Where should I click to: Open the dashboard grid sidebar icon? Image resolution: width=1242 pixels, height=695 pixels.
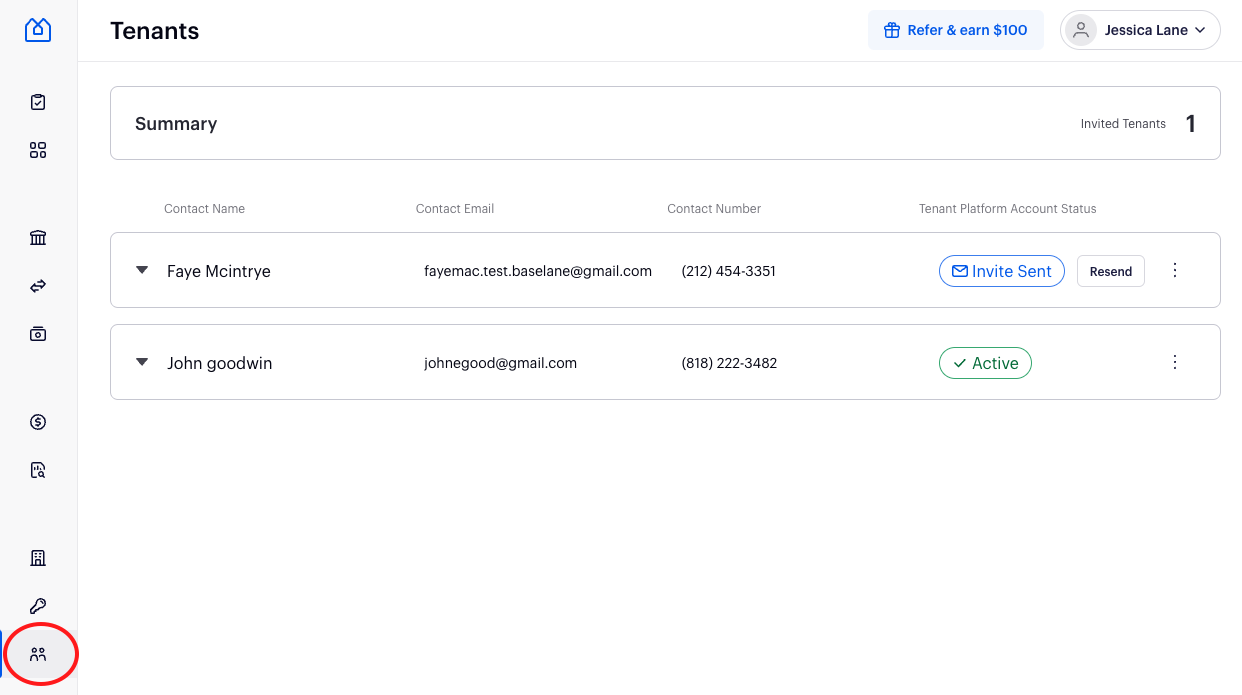pyautogui.click(x=38, y=150)
